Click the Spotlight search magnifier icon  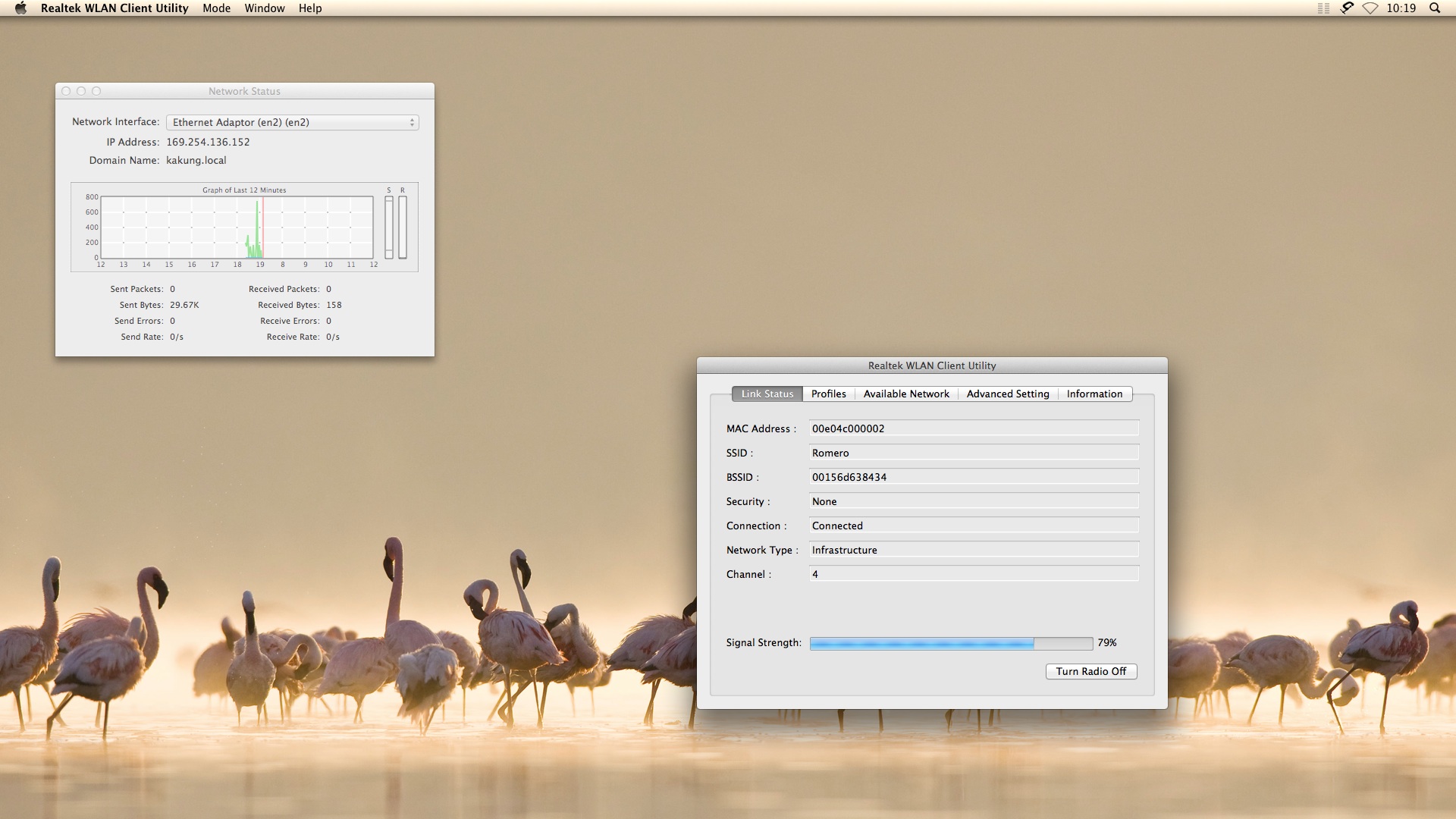click(x=1434, y=8)
